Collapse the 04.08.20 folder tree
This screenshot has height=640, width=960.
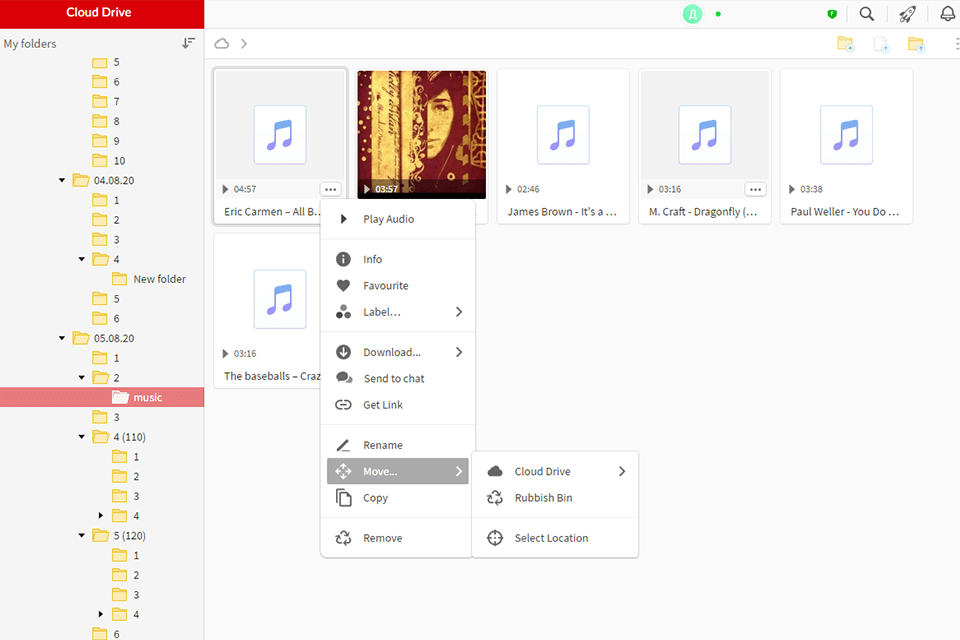[x=62, y=180]
